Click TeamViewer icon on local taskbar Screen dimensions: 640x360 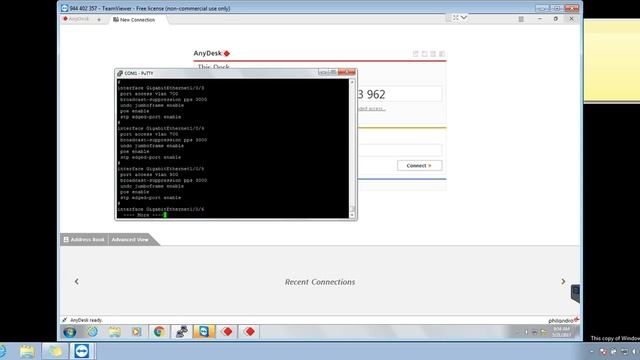click(82, 351)
